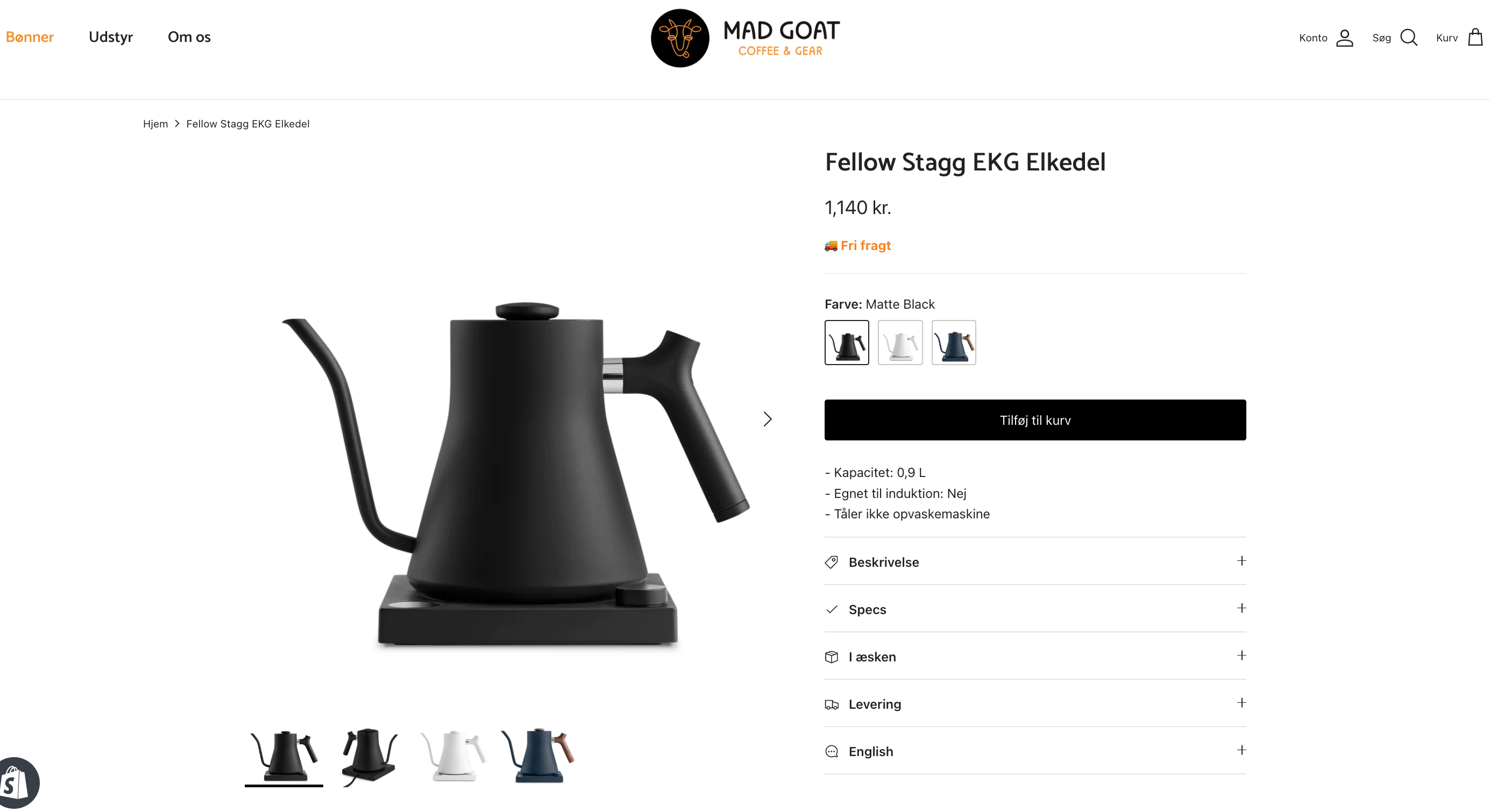Viewport: 1490px width, 812px height.
Task: Expand the English section
Action: [x=1035, y=751]
